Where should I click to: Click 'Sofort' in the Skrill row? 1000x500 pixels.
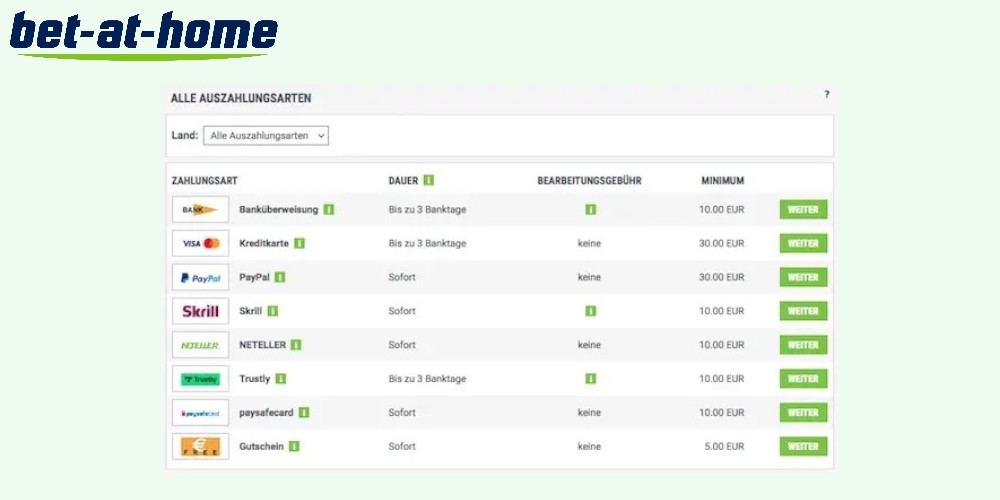click(402, 311)
